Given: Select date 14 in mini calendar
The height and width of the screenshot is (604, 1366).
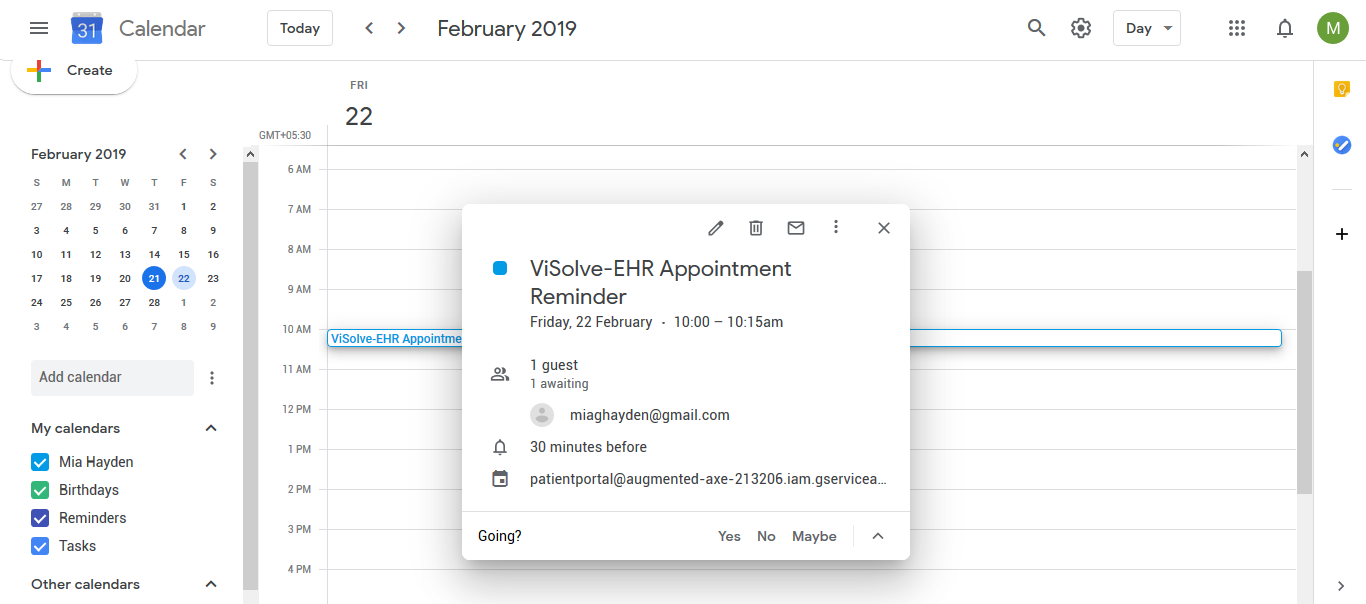Looking at the screenshot, I should pos(154,254).
